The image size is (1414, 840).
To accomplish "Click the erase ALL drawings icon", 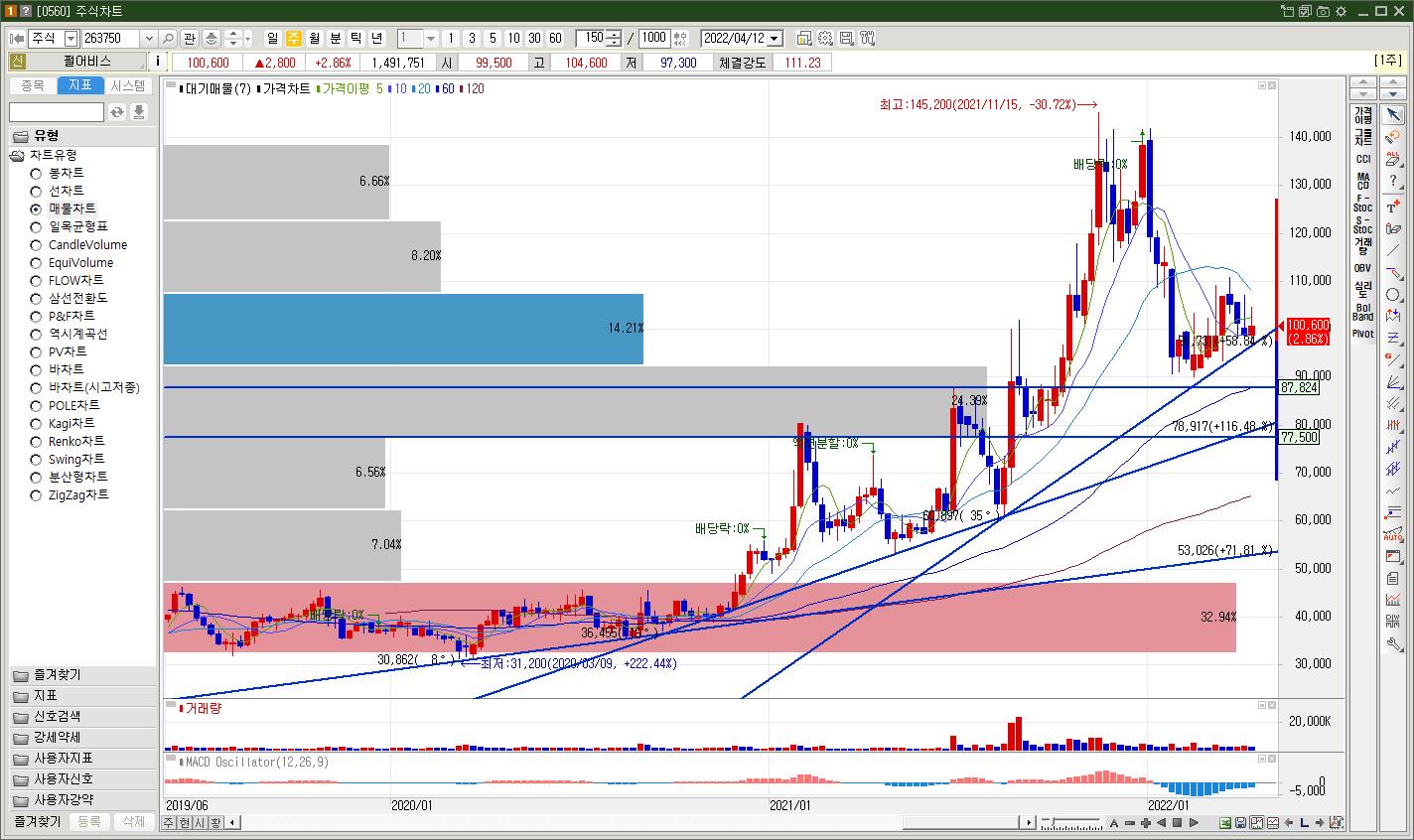I will click(1393, 161).
